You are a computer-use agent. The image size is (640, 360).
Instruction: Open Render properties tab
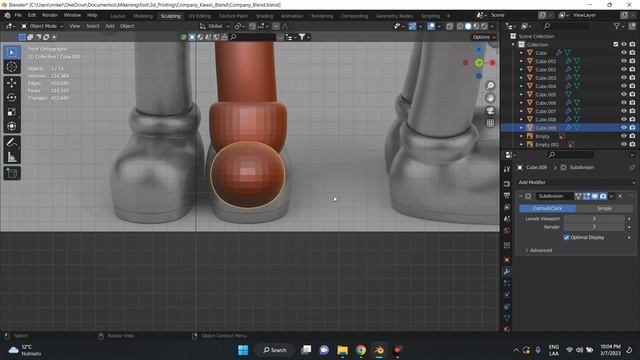click(x=507, y=184)
